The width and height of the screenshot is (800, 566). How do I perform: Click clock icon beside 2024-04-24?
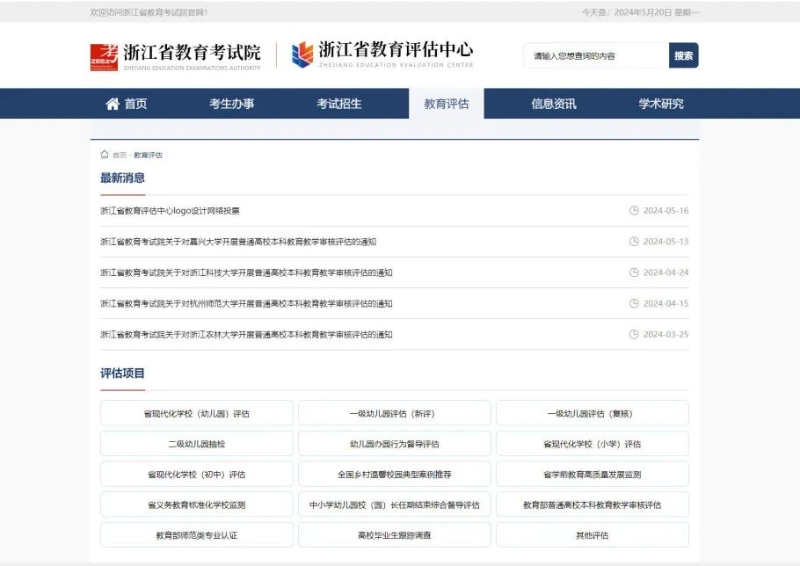point(634,273)
